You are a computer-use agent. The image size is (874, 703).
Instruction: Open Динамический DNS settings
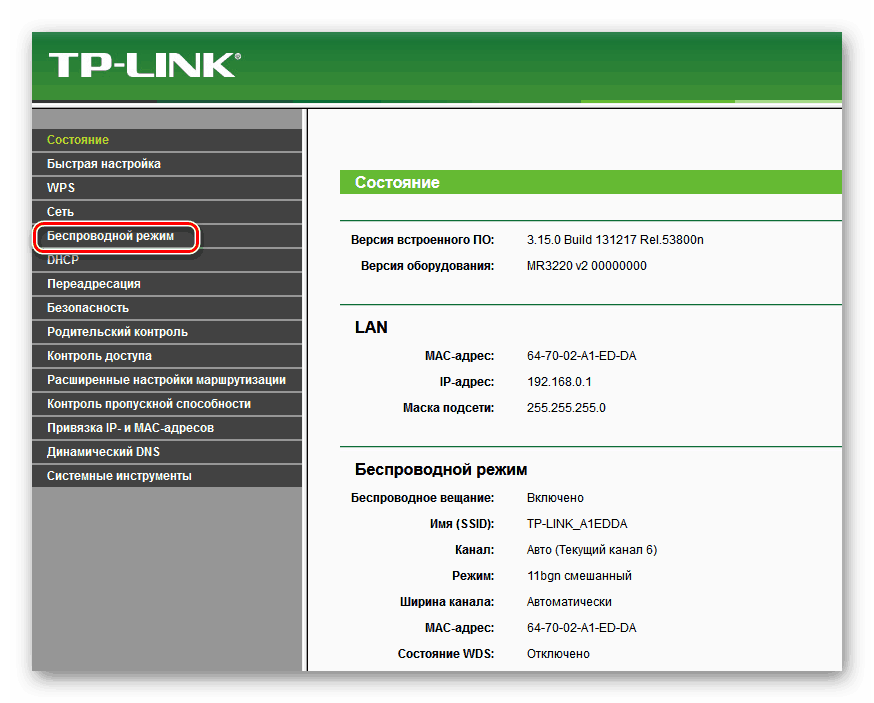coord(103,452)
